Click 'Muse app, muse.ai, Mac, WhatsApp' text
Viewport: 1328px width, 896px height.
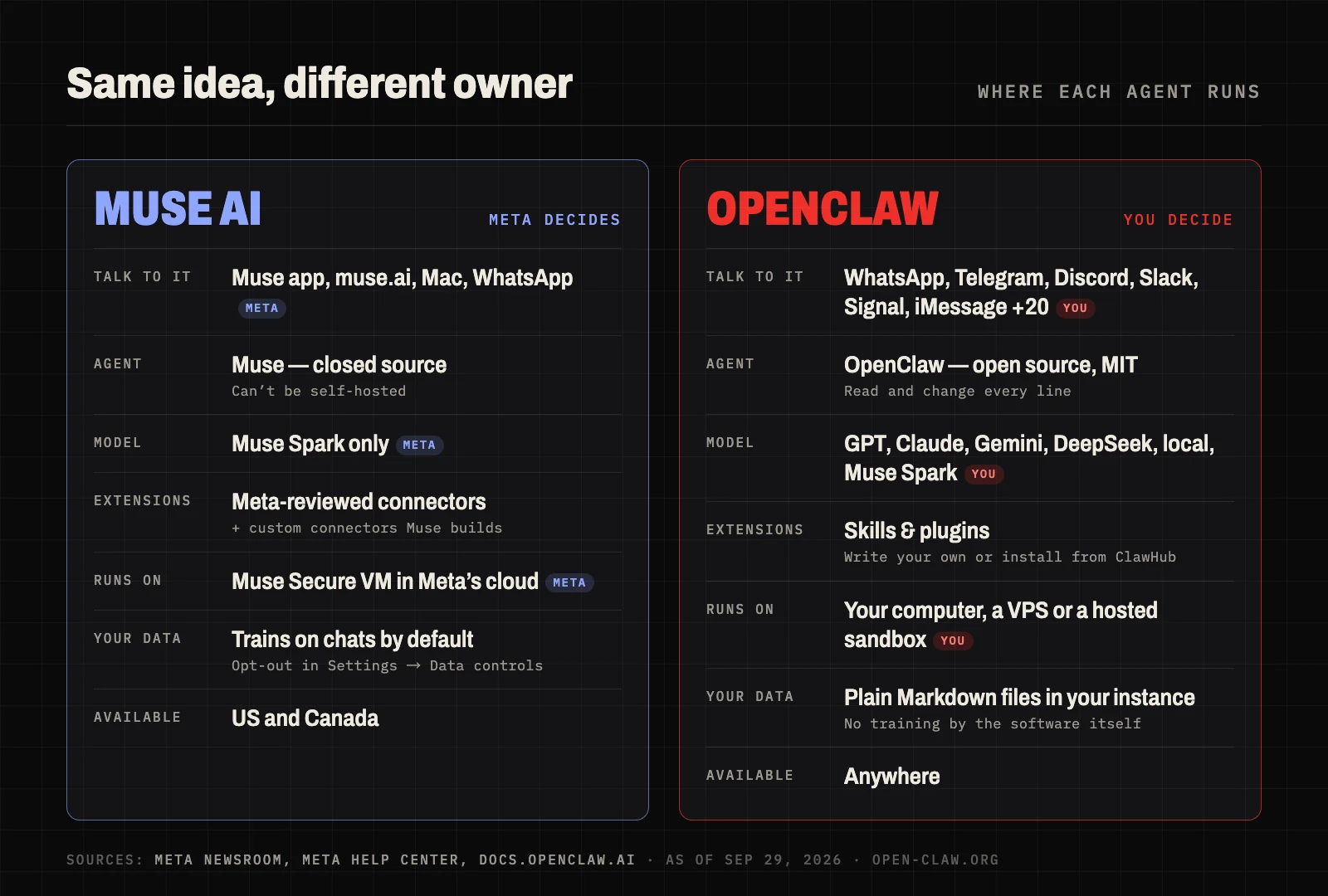(403, 278)
